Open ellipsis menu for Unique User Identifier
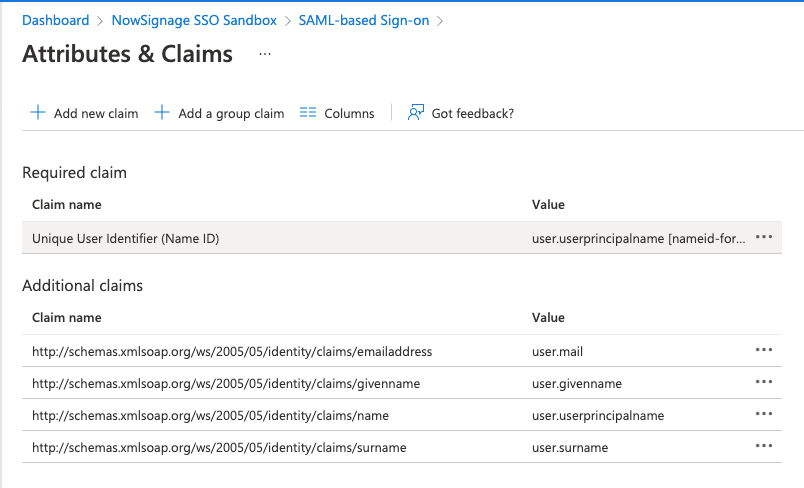Viewport: 804px width, 488px height. click(x=764, y=237)
